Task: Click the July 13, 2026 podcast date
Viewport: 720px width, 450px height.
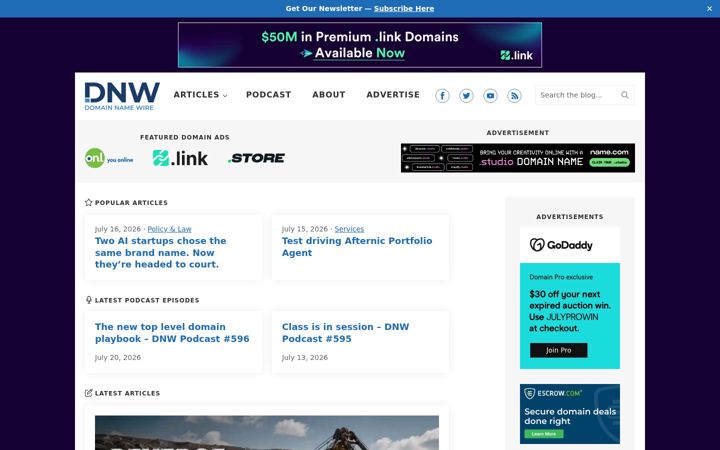Action: tap(304, 358)
